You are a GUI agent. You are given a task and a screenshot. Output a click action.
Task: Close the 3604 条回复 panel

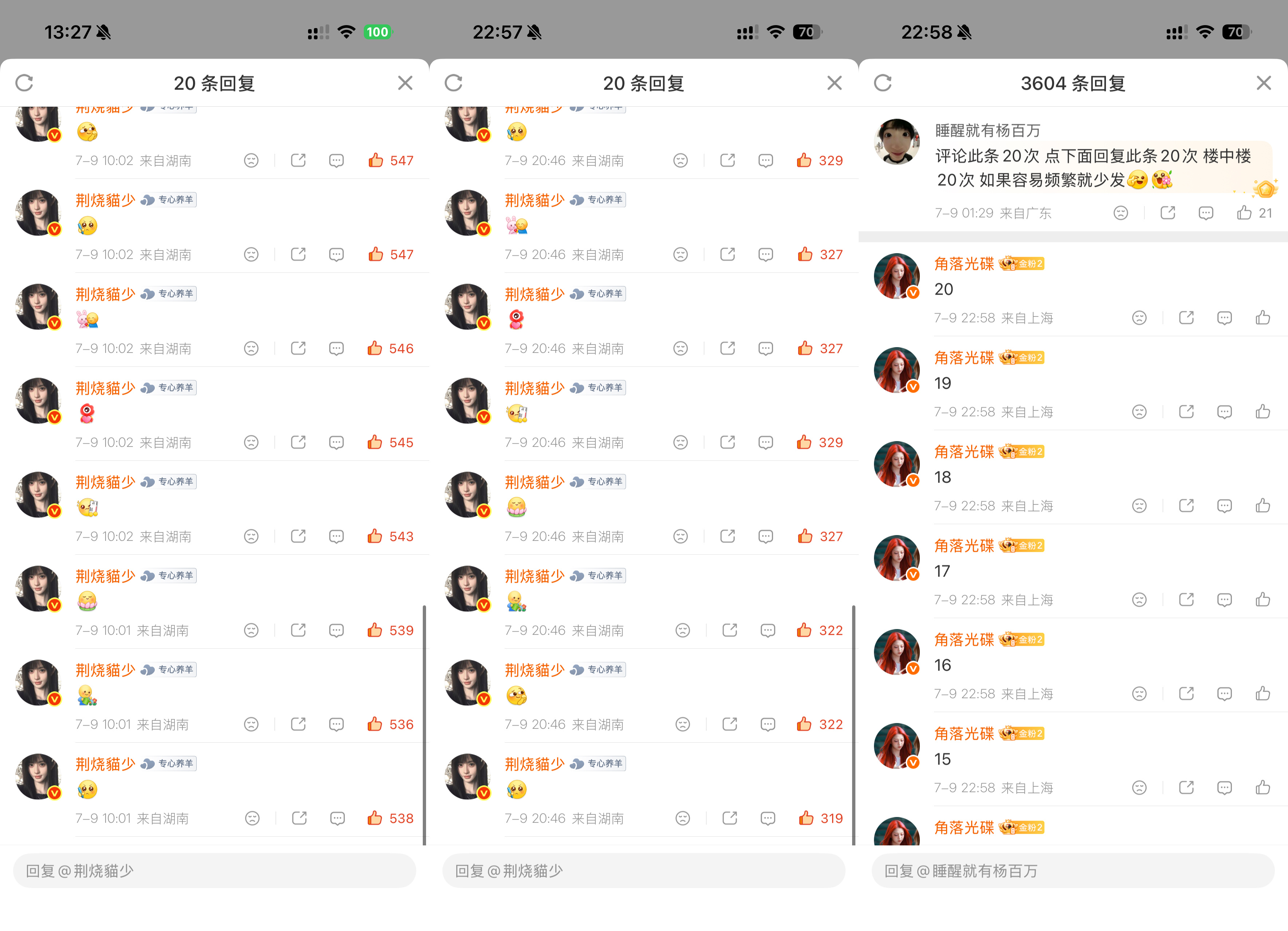(x=1264, y=83)
